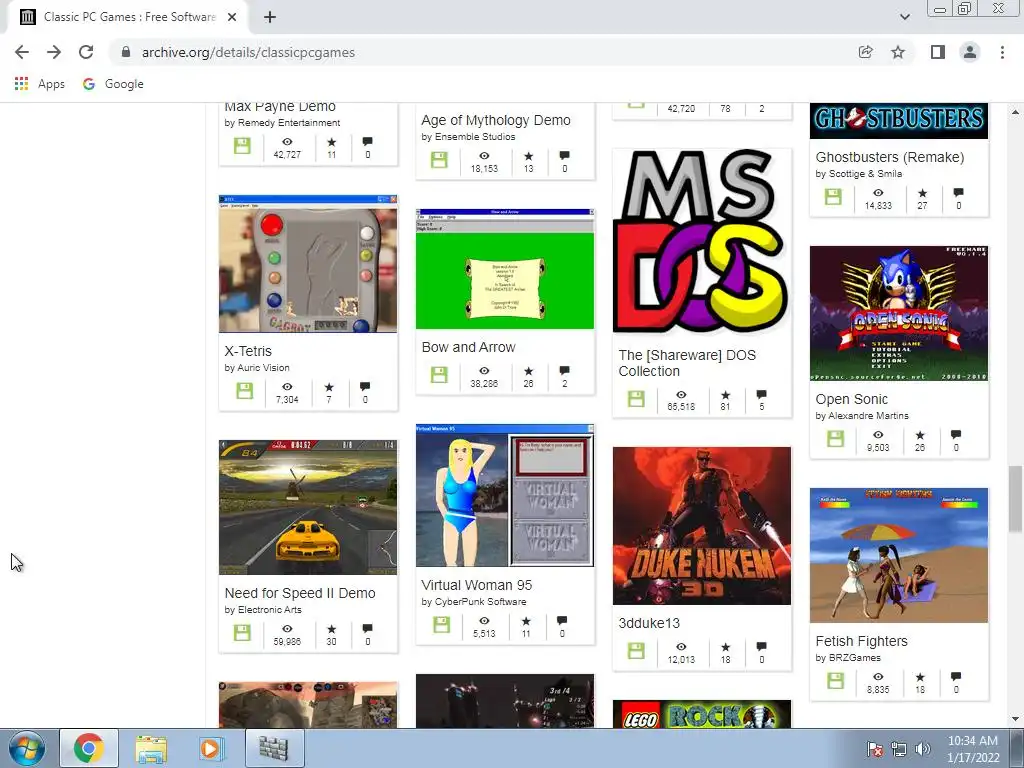
Task: Click DOS Collection favorites star
Action: tap(725, 395)
